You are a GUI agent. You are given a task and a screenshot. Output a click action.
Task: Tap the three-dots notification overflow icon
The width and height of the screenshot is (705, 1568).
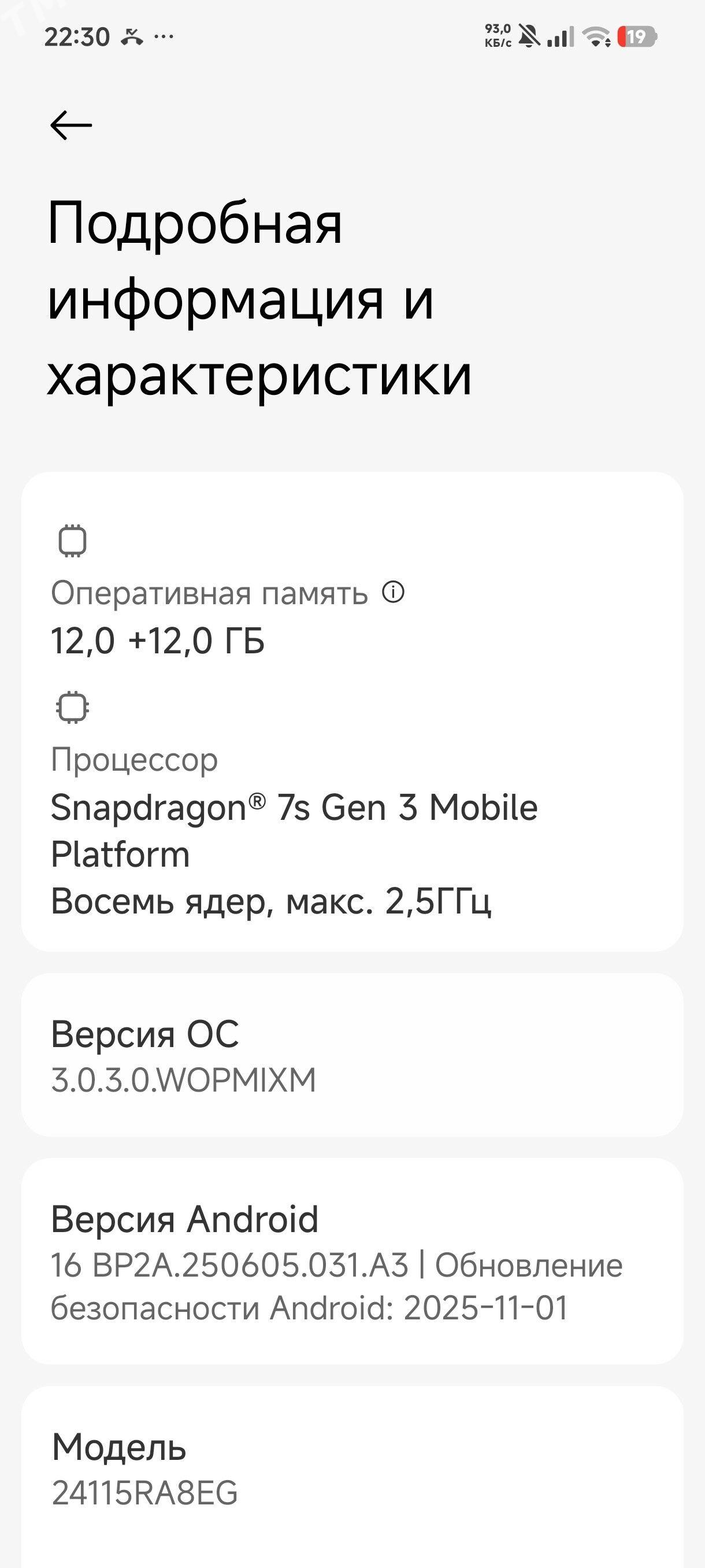[164, 36]
